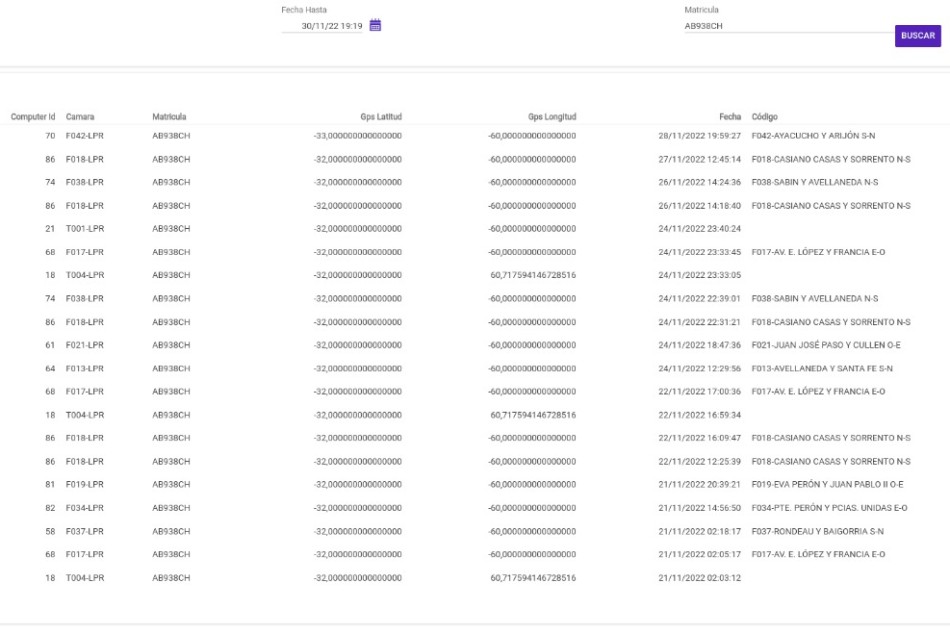950x634 pixels.
Task: Click the BUSCAR button
Action: (918, 36)
